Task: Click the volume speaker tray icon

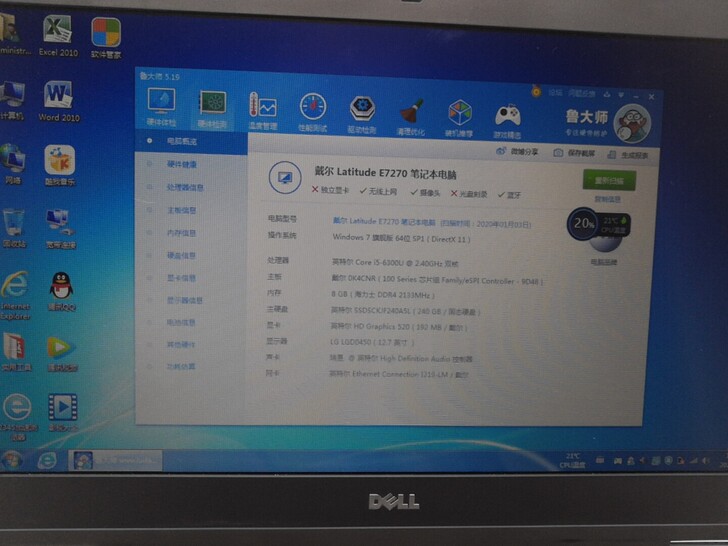Action: (x=707, y=461)
